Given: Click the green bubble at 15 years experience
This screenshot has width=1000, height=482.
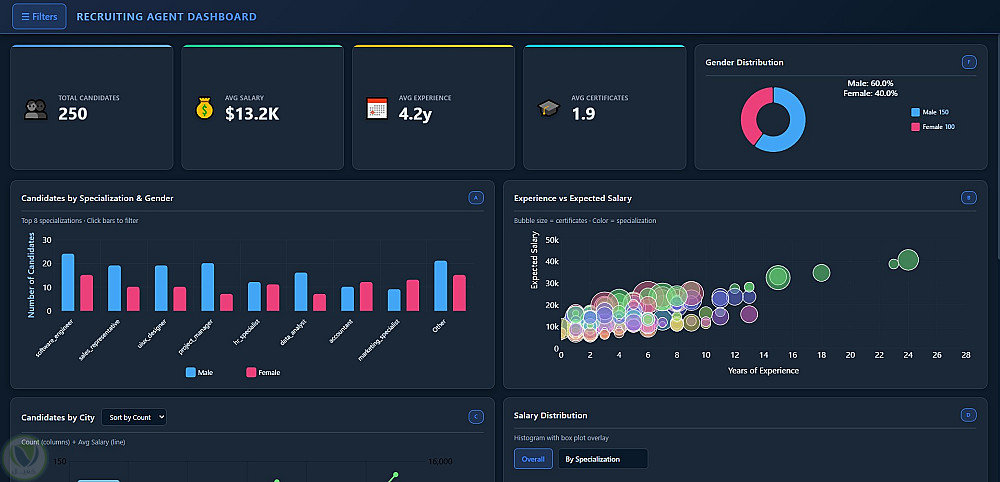Looking at the screenshot, I should click(x=778, y=277).
